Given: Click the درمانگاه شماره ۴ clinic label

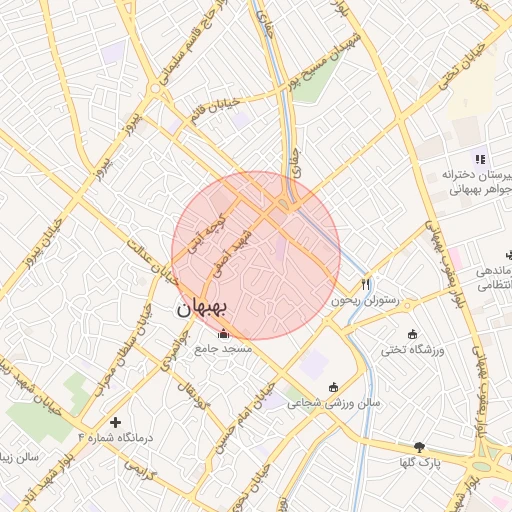Looking at the screenshot, I should [x=116, y=438].
